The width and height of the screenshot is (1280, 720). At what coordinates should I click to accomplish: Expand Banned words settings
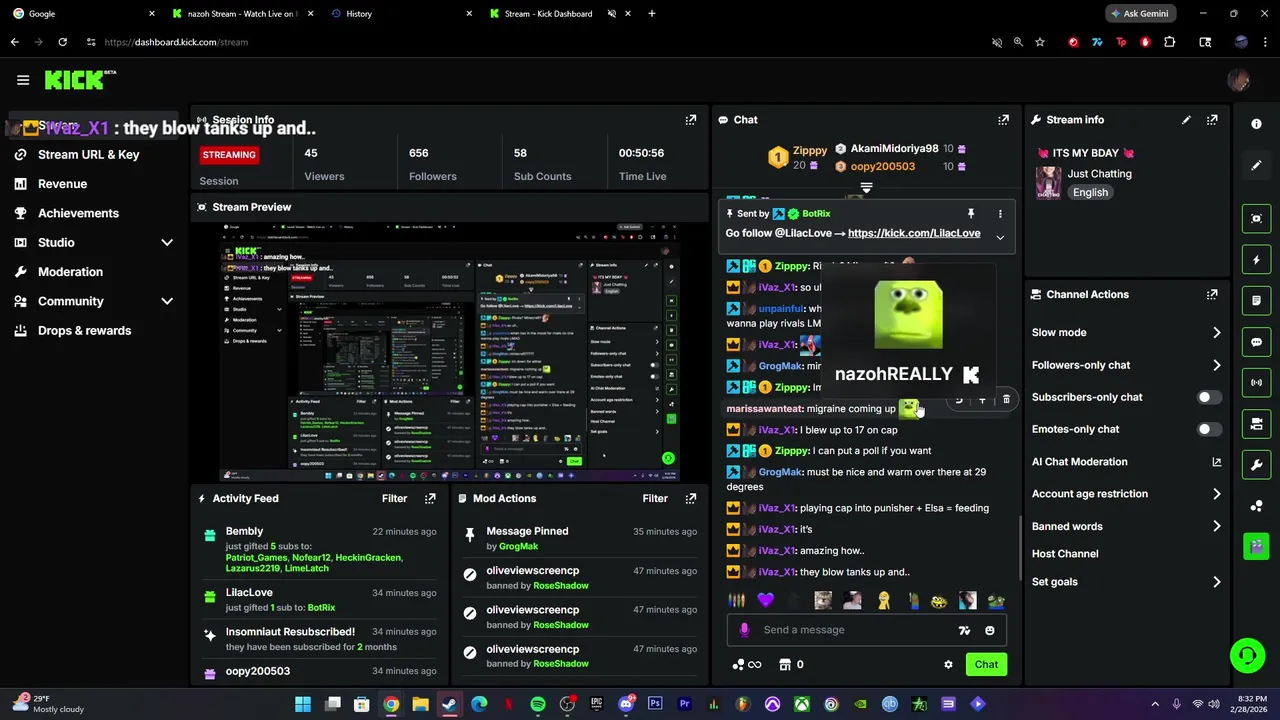[1216, 526]
